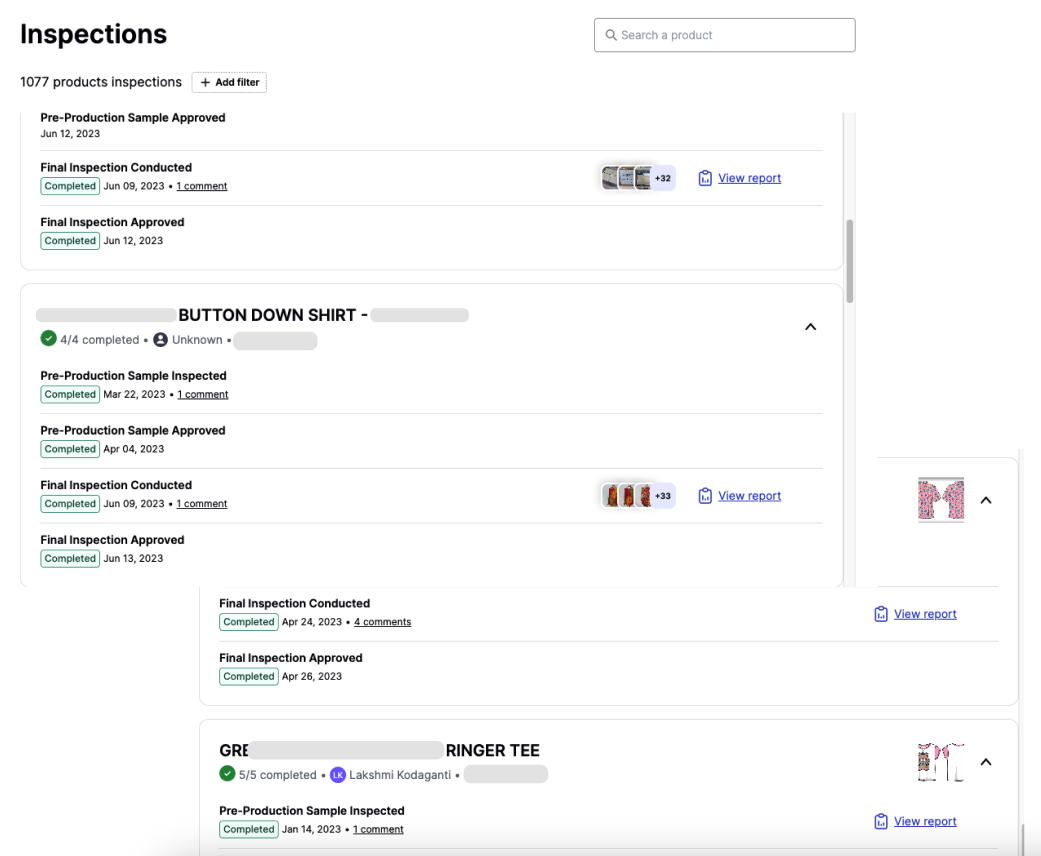Click plus icon in Add filter button
Image resolution: width=1041 pixels, height=856 pixels.
pos(205,82)
